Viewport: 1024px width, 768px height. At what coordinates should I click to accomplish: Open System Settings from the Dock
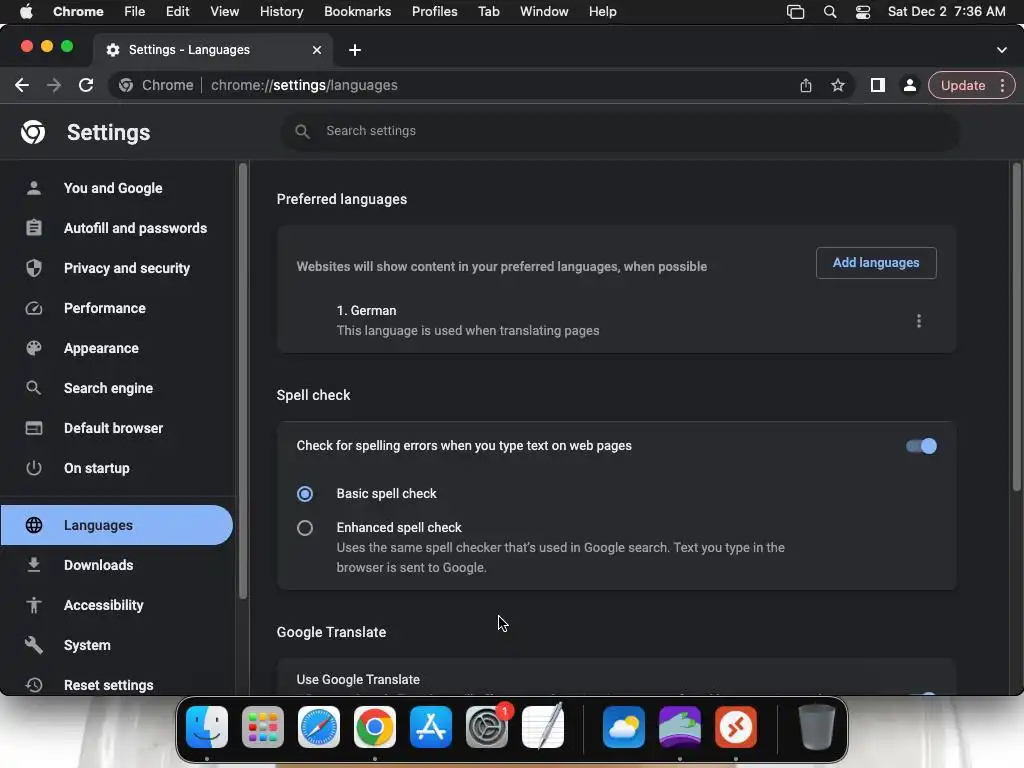pyautogui.click(x=487, y=727)
